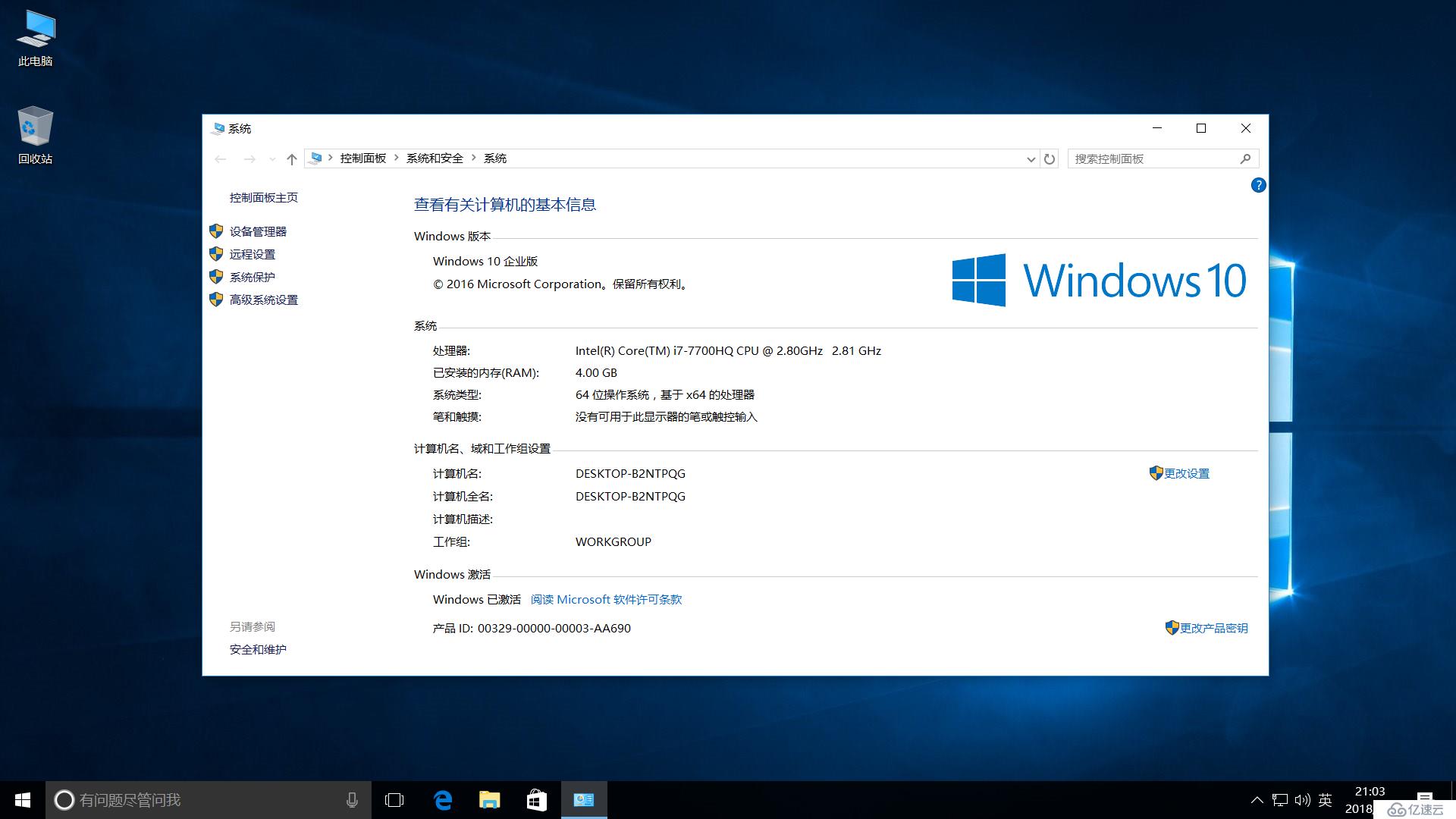Open Windows Store from taskbar
This screenshot has height=819, width=1456.
[x=537, y=800]
